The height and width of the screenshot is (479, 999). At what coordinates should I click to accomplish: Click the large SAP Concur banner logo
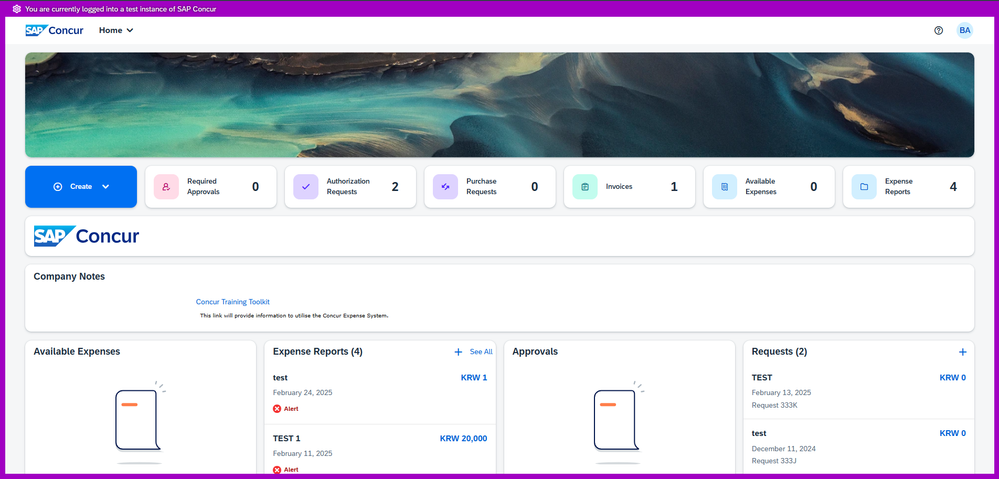click(87, 236)
